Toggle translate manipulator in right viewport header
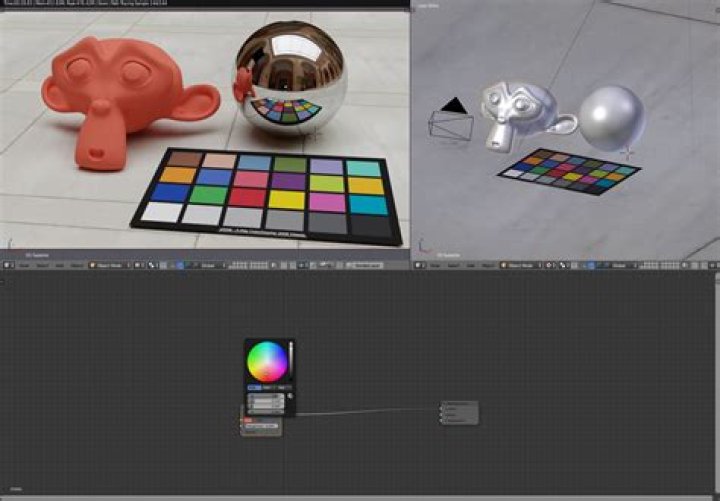 click(590, 265)
